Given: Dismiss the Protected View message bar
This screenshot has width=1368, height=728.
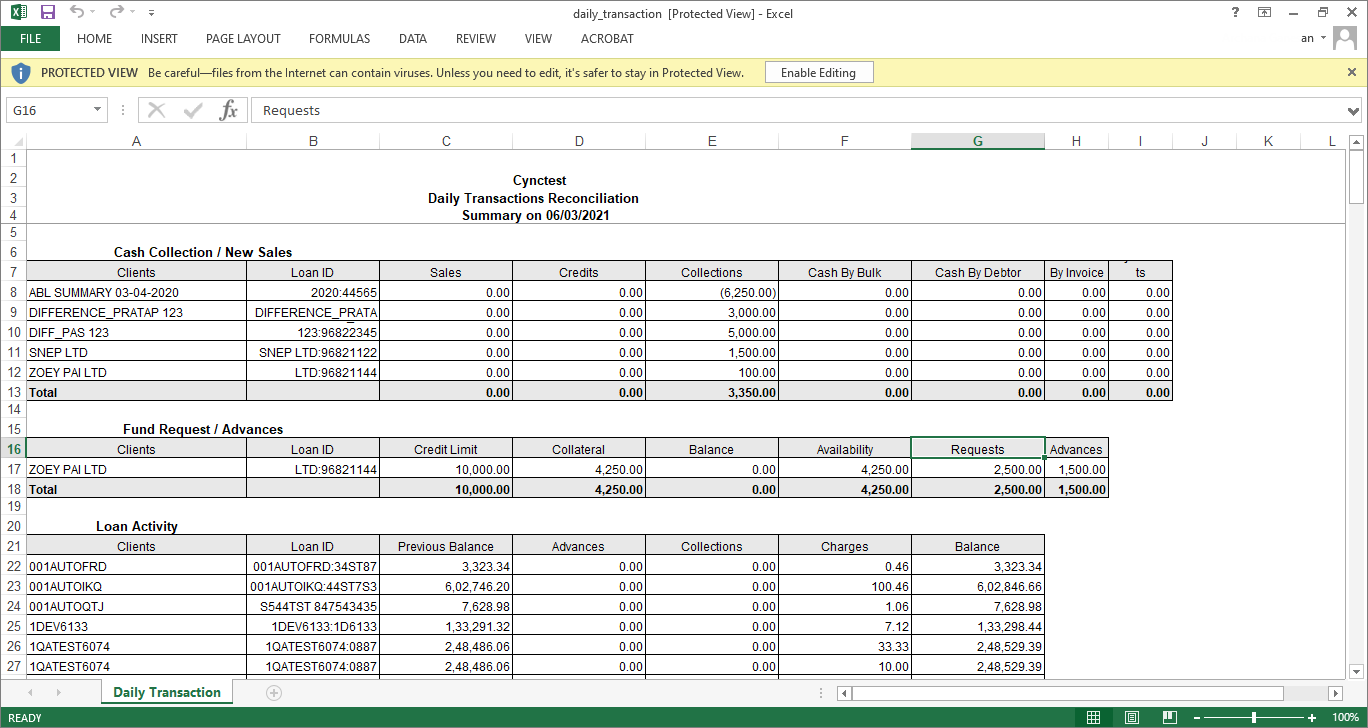Looking at the screenshot, I should point(1352,72).
